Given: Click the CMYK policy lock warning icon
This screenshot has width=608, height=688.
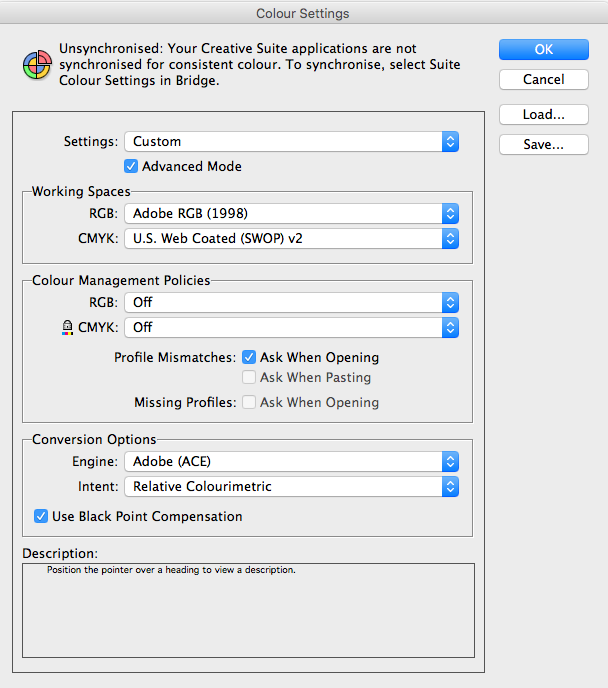Looking at the screenshot, I should 68,327.
